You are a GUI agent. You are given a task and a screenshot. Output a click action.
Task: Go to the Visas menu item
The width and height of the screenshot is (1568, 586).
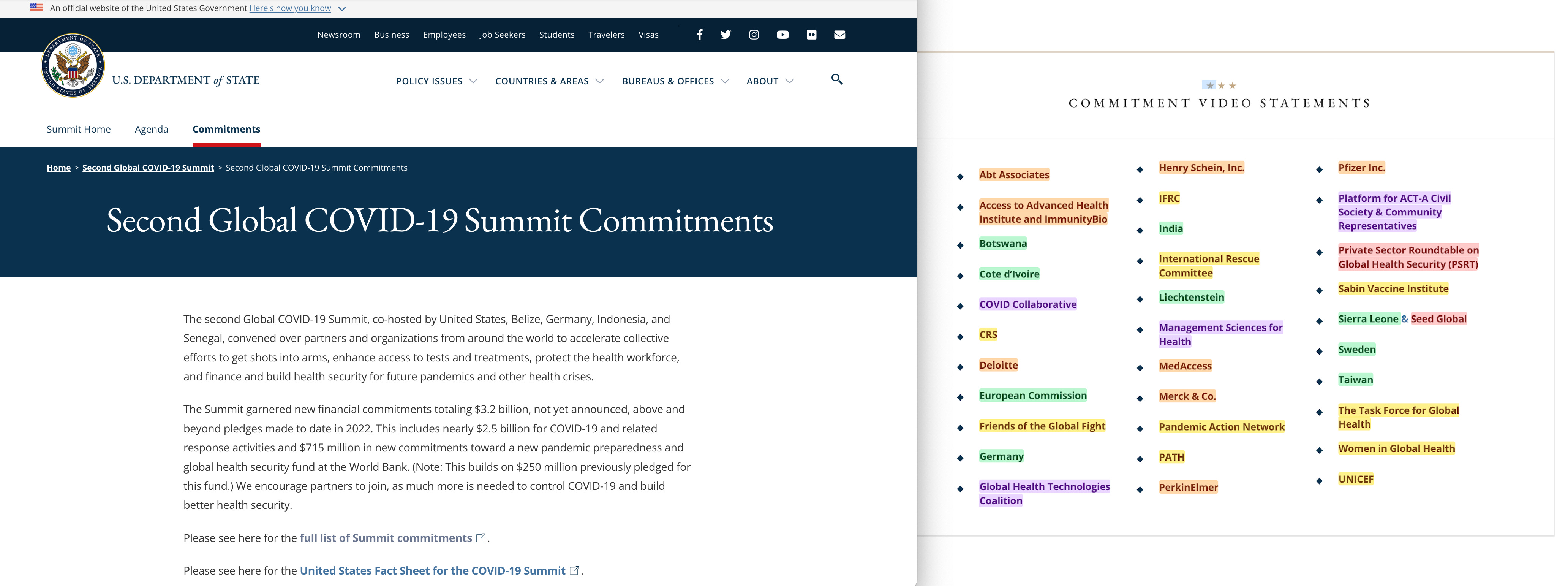(648, 35)
